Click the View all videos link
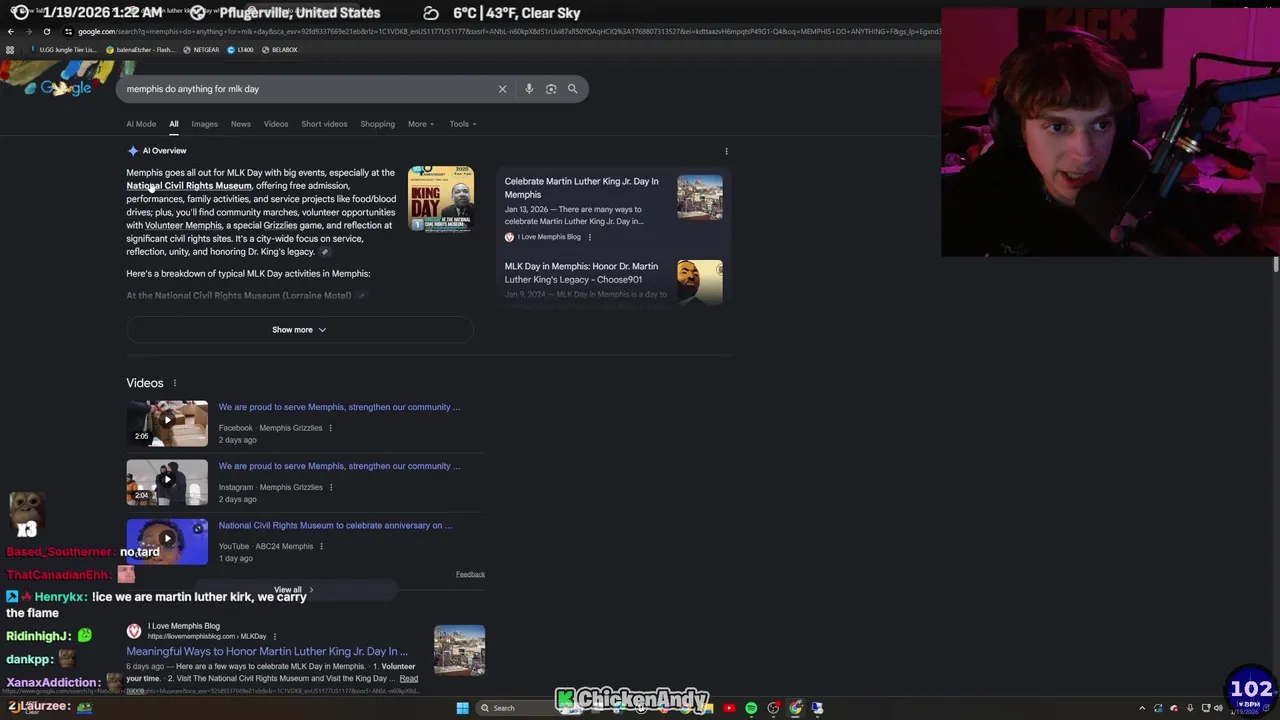1280x720 pixels. [x=293, y=590]
